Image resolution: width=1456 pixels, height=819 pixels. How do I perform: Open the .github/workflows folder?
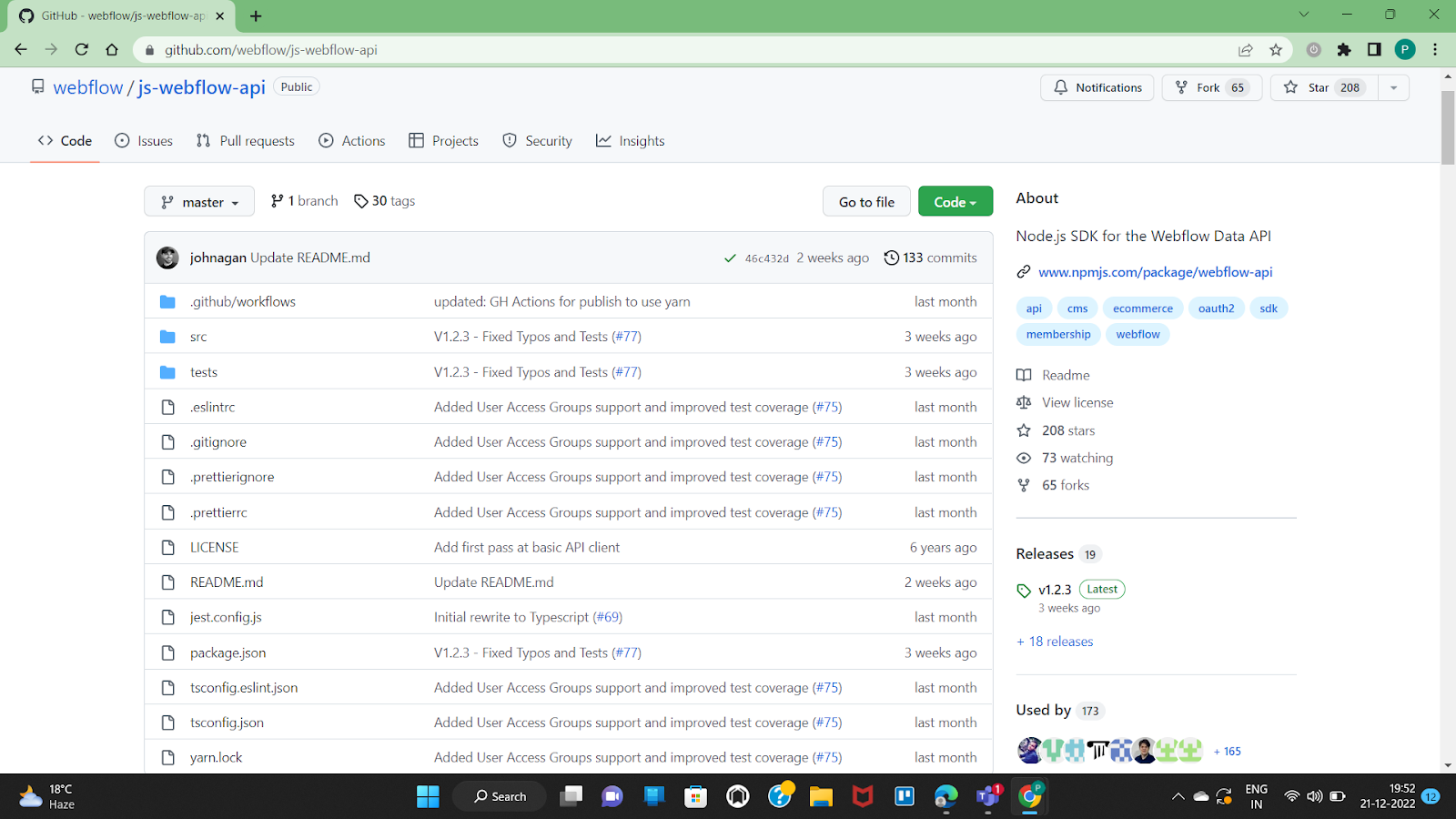(x=243, y=301)
